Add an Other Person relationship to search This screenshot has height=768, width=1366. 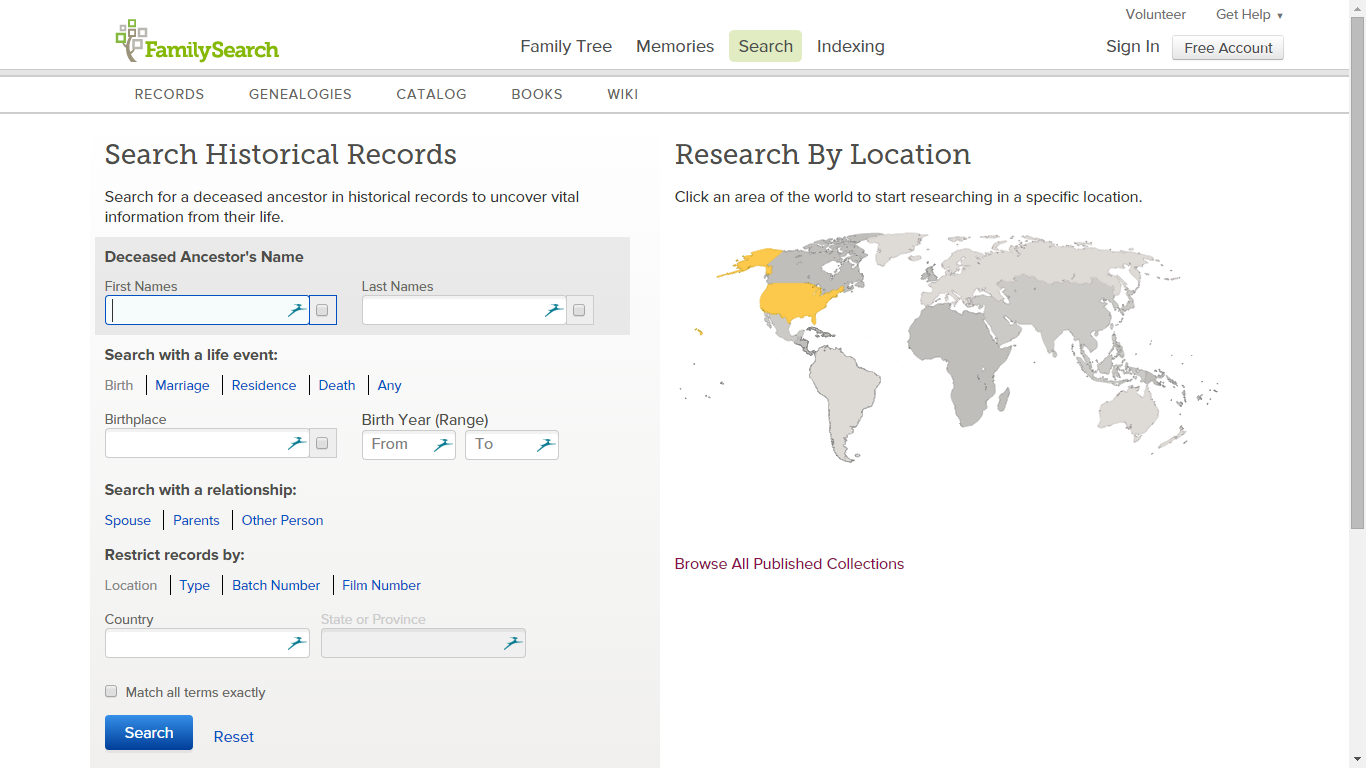tap(282, 520)
